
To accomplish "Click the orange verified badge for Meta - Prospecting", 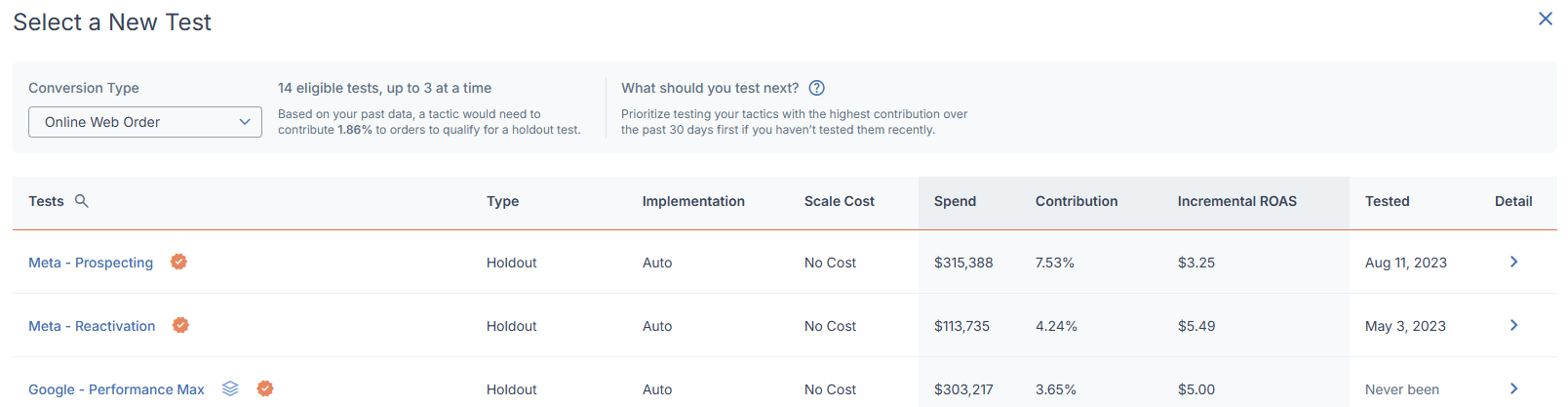I will pyautogui.click(x=178, y=262).
